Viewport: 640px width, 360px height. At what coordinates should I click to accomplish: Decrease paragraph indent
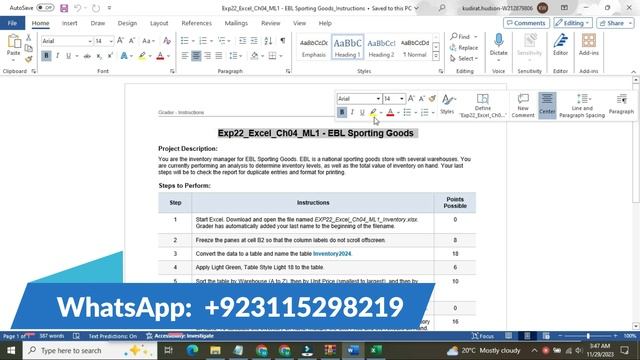(242, 41)
